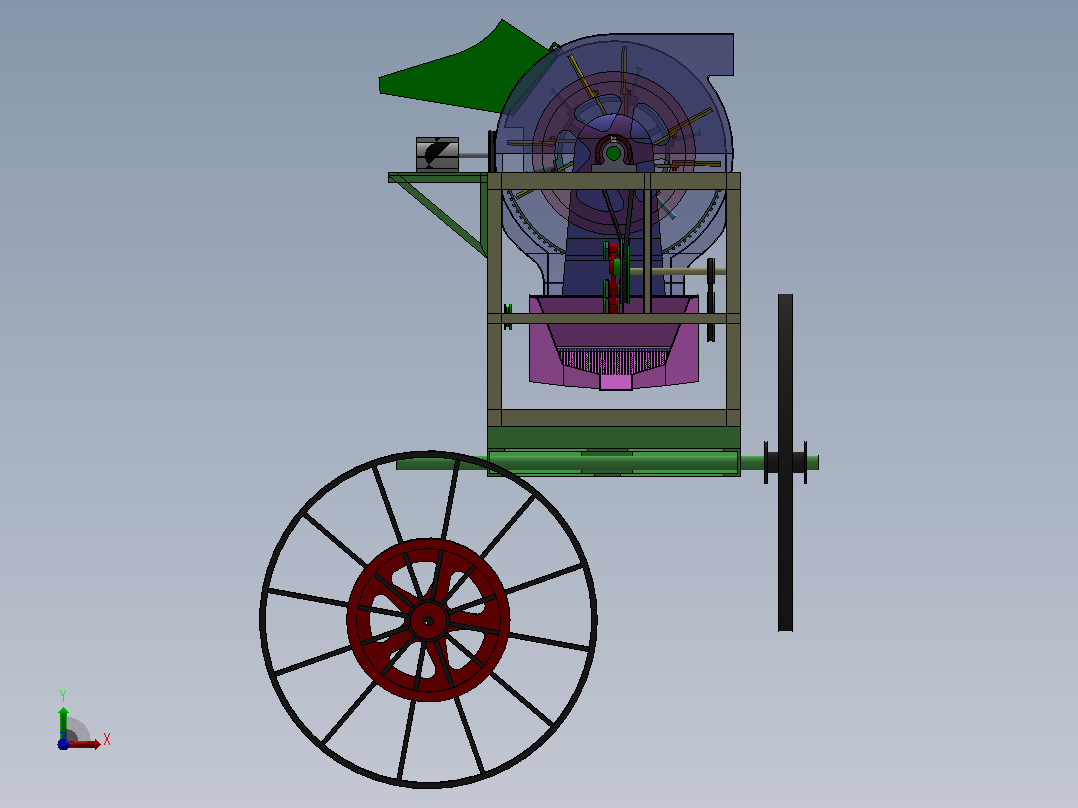Select the black edge-on wheel on the right shaft

(x=785, y=463)
